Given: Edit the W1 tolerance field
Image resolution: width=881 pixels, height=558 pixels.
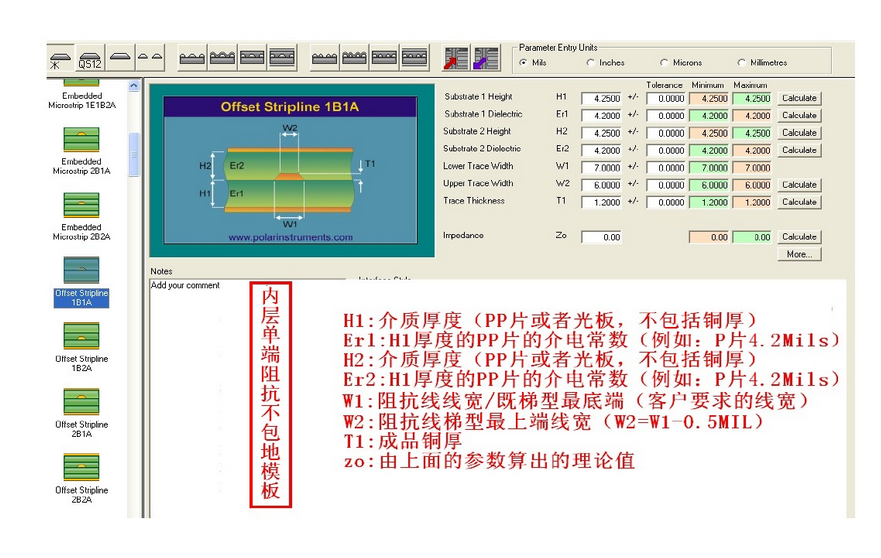Looking at the screenshot, I should pyautogui.click(x=666, y=167).
